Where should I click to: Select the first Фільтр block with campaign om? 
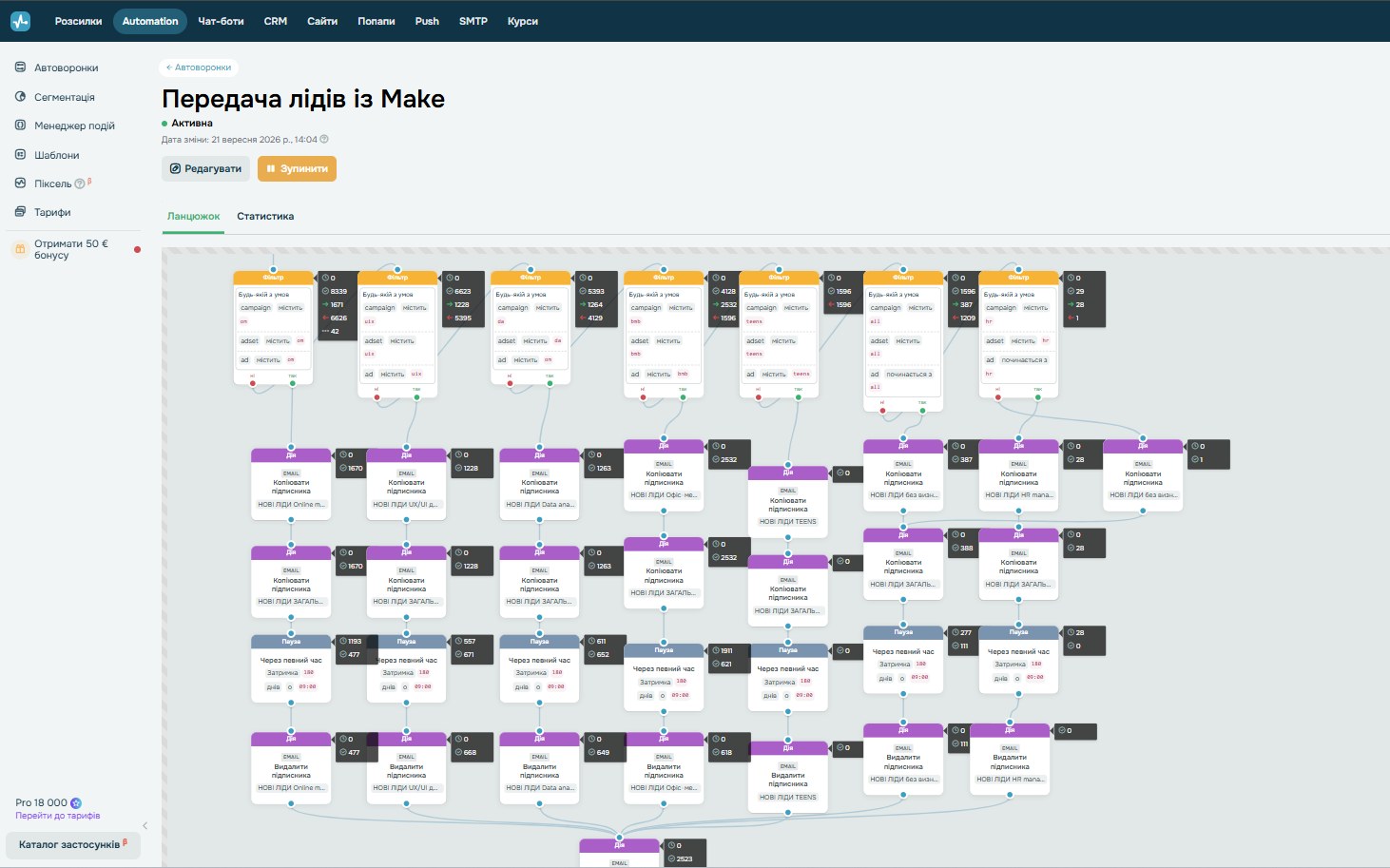(274, 328)
